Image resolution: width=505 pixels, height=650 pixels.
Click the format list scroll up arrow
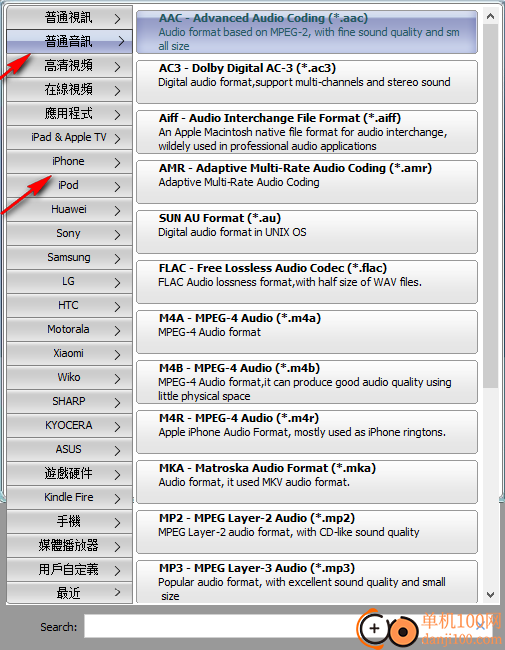pyautogui.click(x=490, y=17)
